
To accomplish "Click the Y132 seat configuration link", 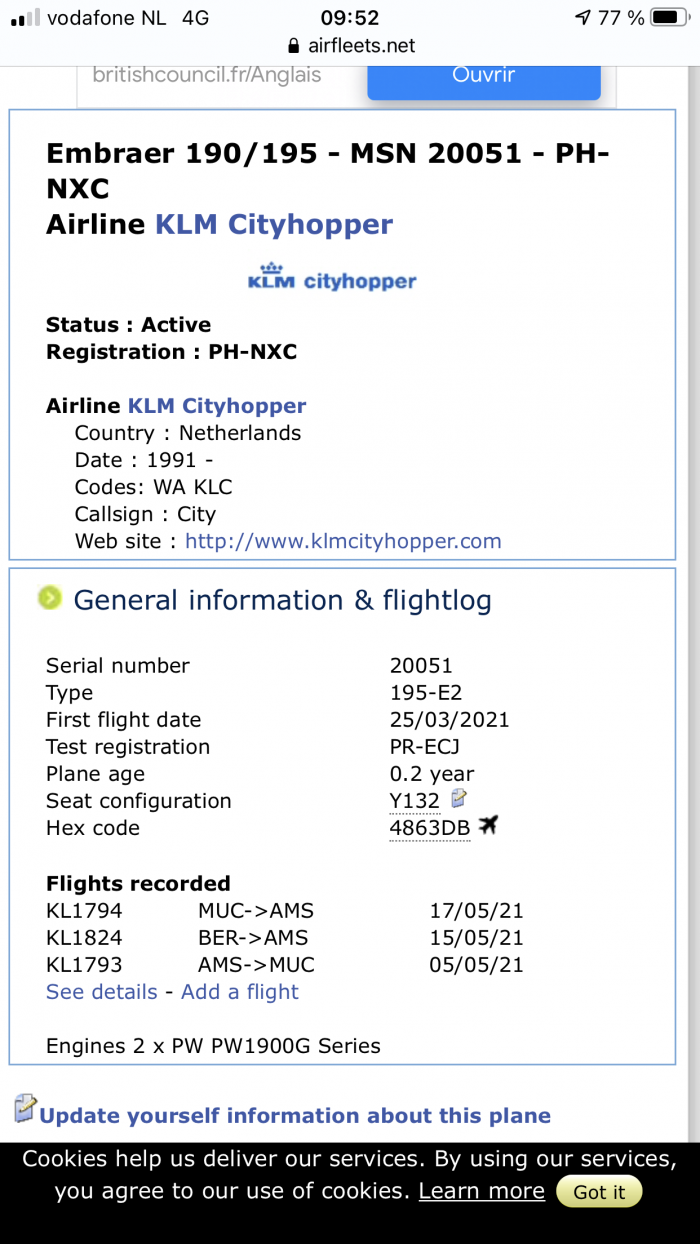I will [x=415, y=801].
